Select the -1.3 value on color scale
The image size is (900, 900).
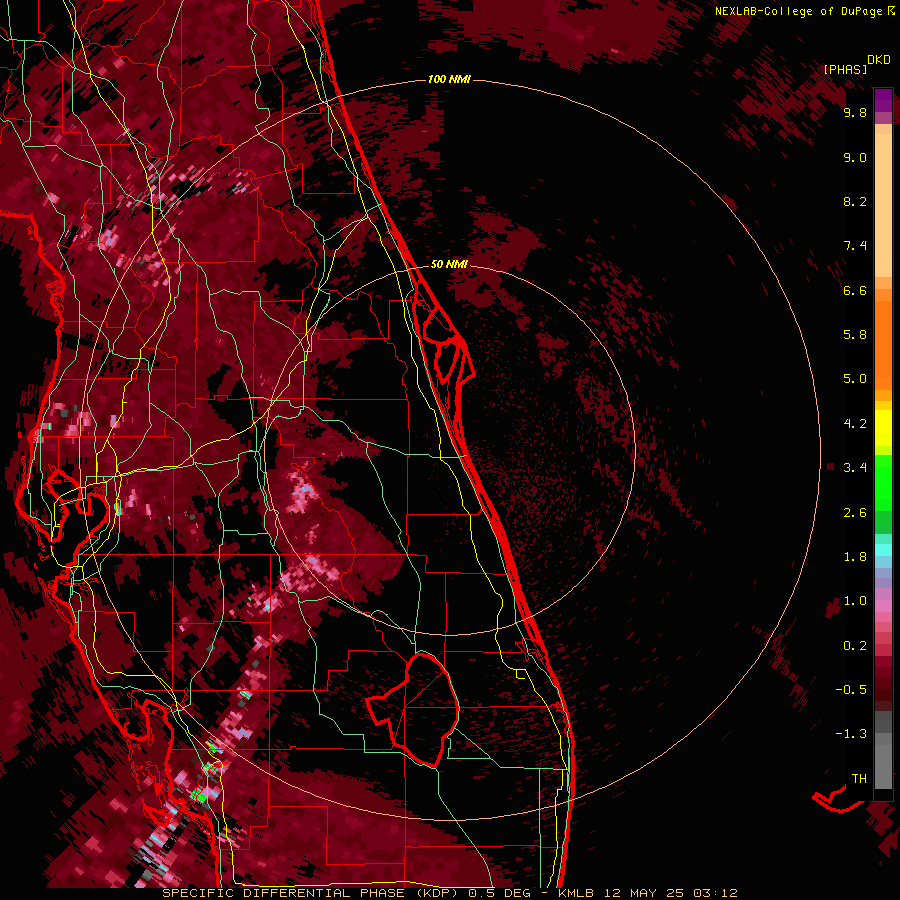tap(851, 734)
